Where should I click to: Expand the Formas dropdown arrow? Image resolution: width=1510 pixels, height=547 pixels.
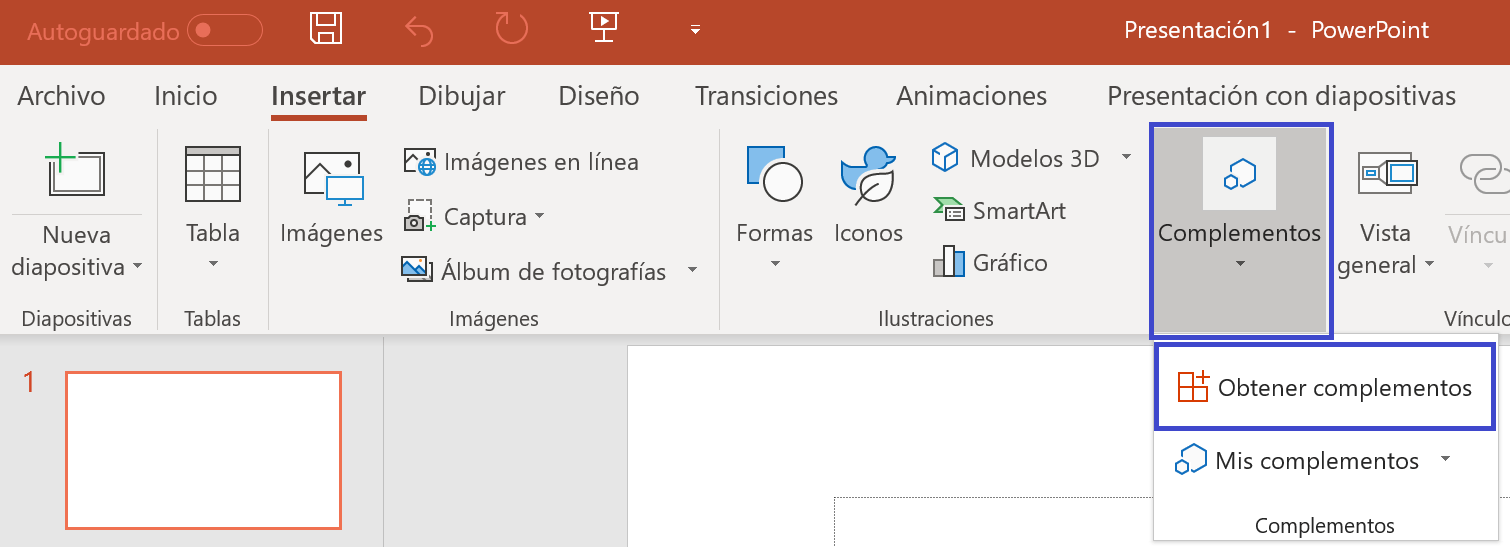coord(775,265)
